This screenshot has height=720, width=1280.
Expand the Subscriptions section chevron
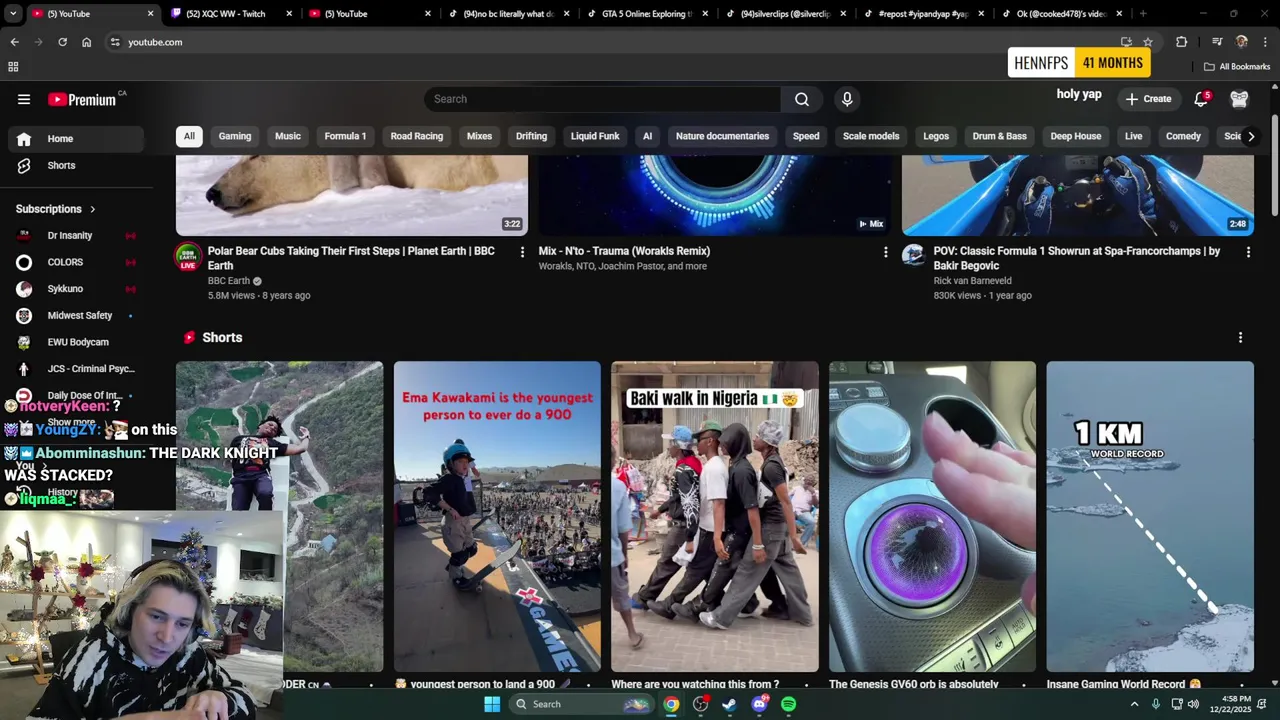[x=93, y=209]
